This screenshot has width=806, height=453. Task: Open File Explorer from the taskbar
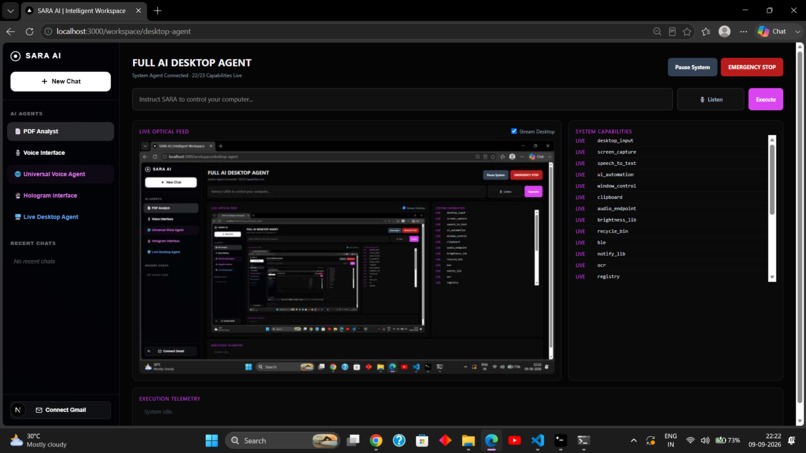[468, 441]
